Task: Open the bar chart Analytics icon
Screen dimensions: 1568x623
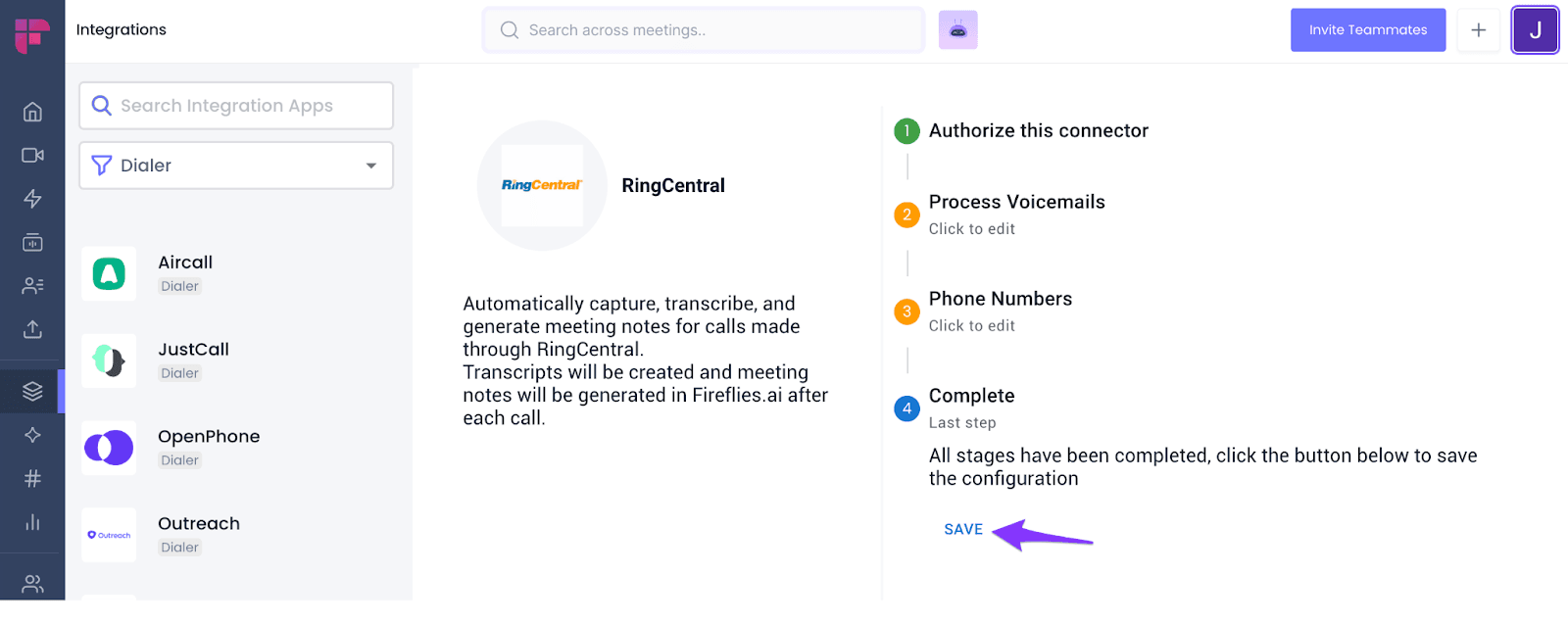Action: (x=32, y=521)
